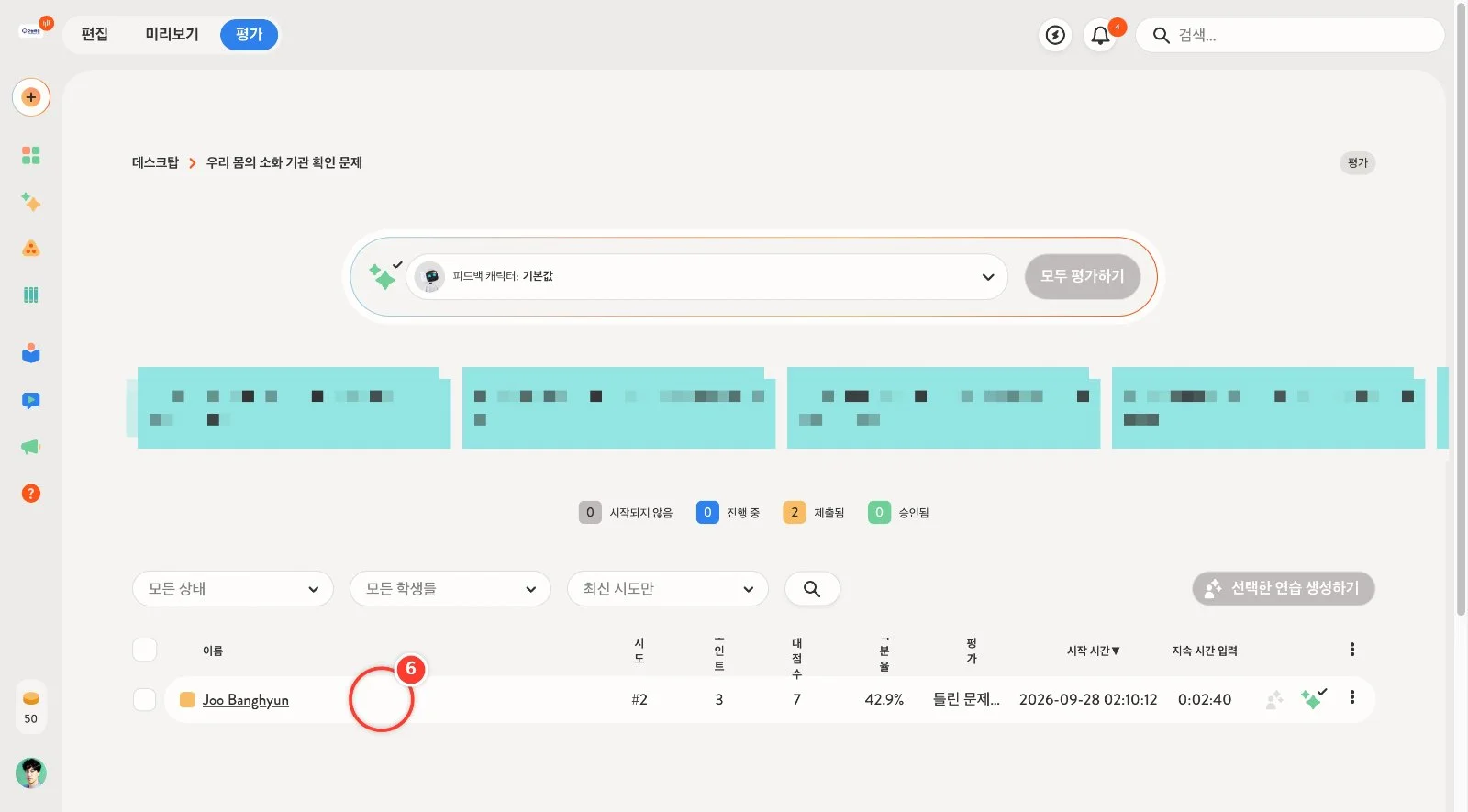The image size is (1468, 812).
Task: Click the greyed sparkle icon in Joo Banghyun row
Action: (1274, 700)
